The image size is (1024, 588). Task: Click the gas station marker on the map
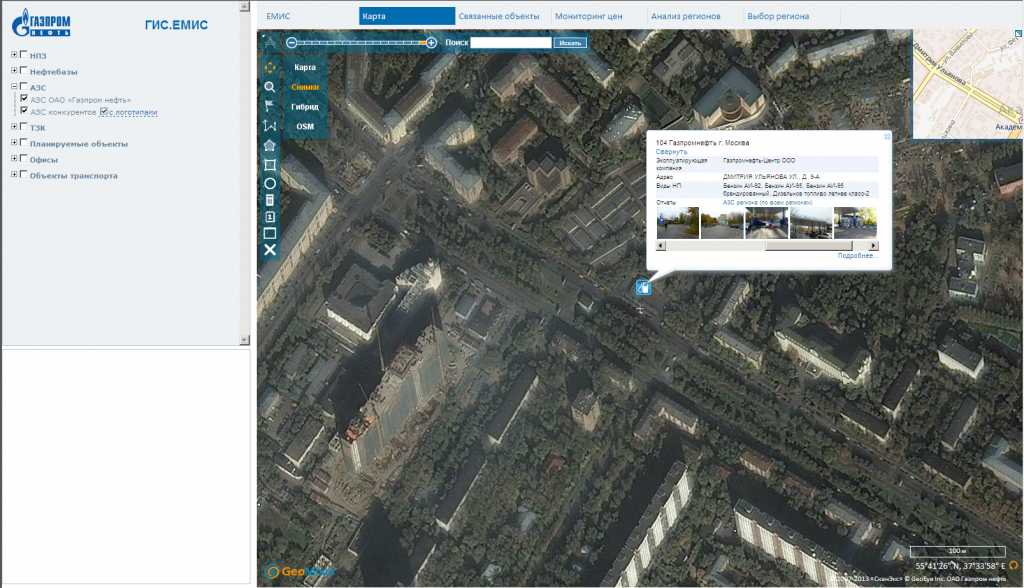coord(643,288)
